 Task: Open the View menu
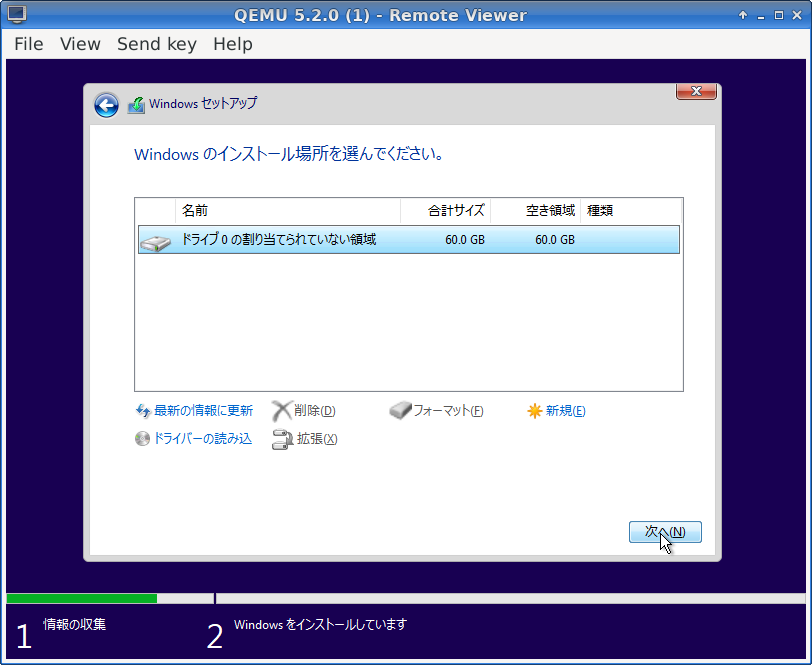click(x=80, y=44)
